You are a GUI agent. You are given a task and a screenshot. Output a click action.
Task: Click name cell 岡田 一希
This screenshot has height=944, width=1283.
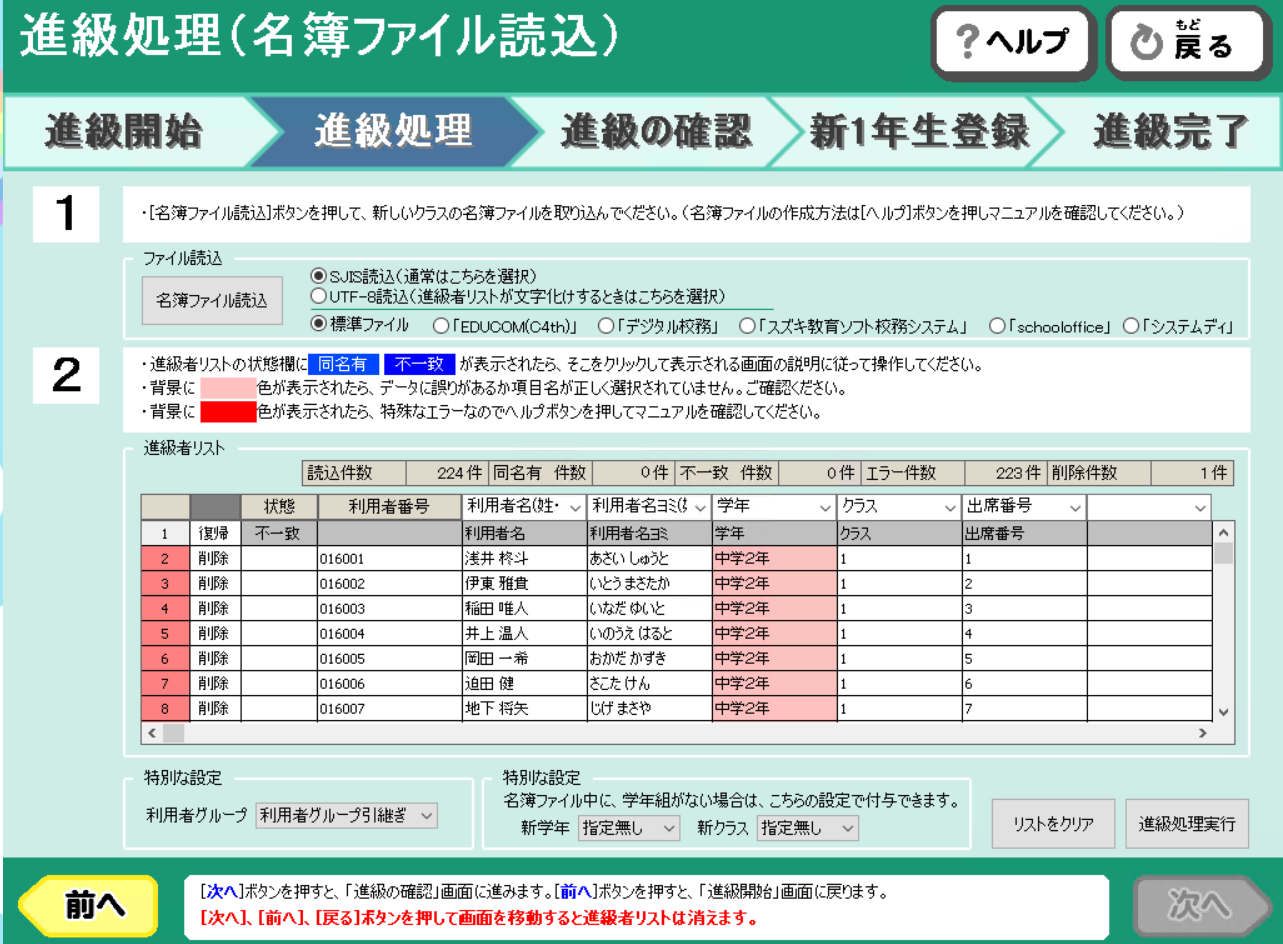pos(524,658)
